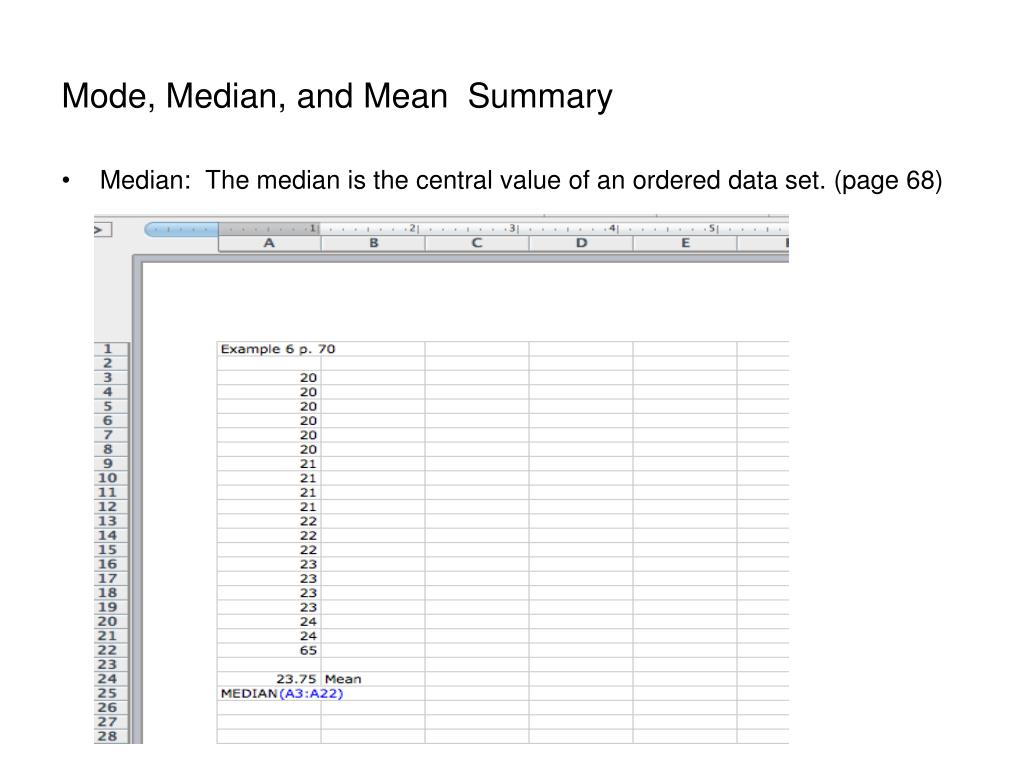Select row 13 cell with 22
Image resolution: width=1024 pixels, height=768 pixels.
click(269, 521)
